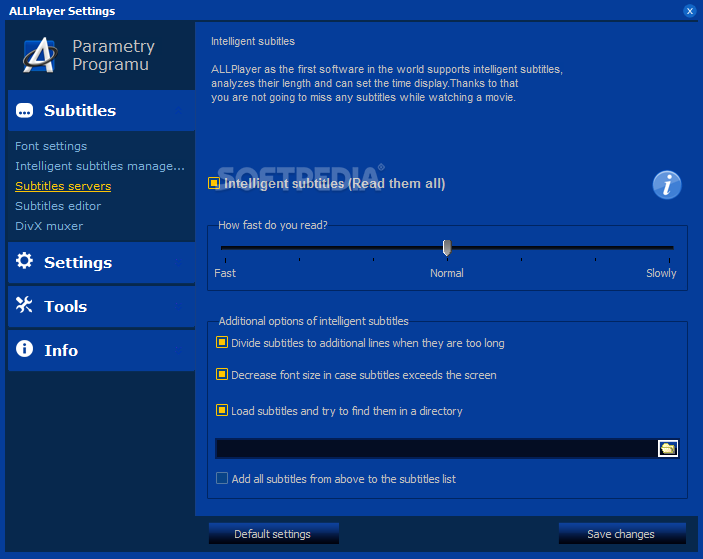The image size is (703, 559).
Task: Click the reading speed slider handle
Action: [x=447, y=247]
